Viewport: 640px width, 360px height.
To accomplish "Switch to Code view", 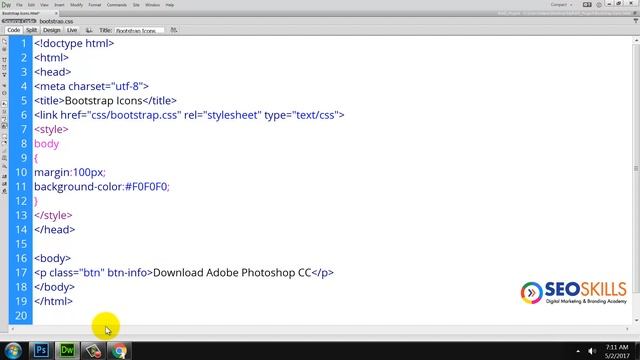I will click(x=13, y=30).
